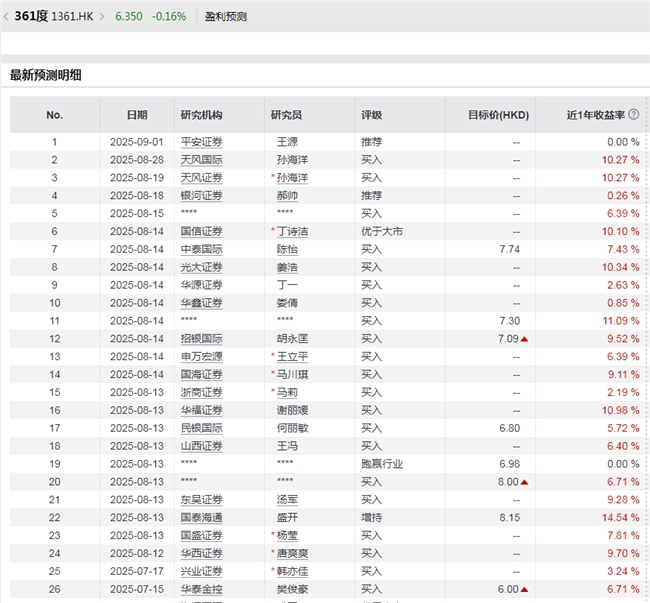Select rating 跑赢行业 in row 19

[x=382, y=464]
